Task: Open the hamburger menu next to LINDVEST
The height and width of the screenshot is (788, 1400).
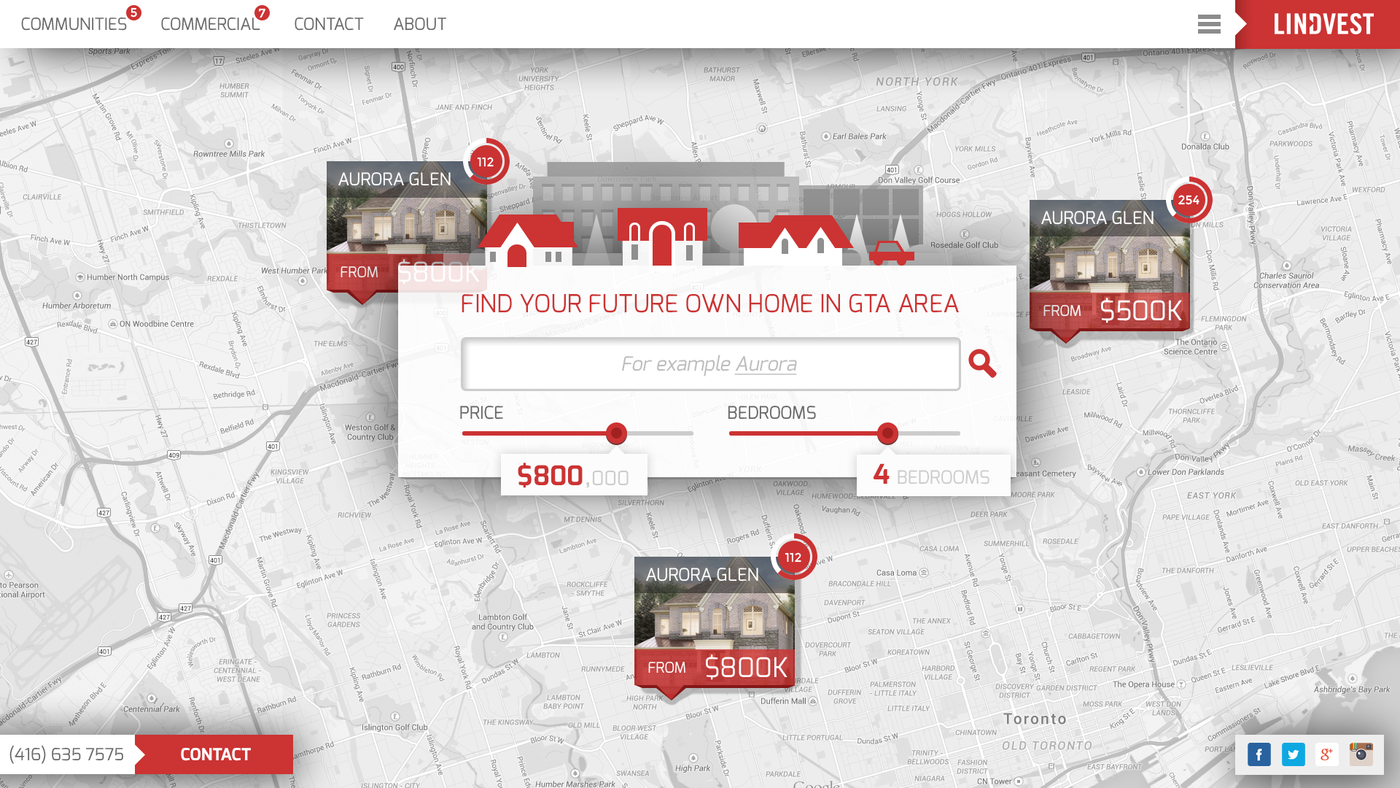Action: (x=1208, y=23)
